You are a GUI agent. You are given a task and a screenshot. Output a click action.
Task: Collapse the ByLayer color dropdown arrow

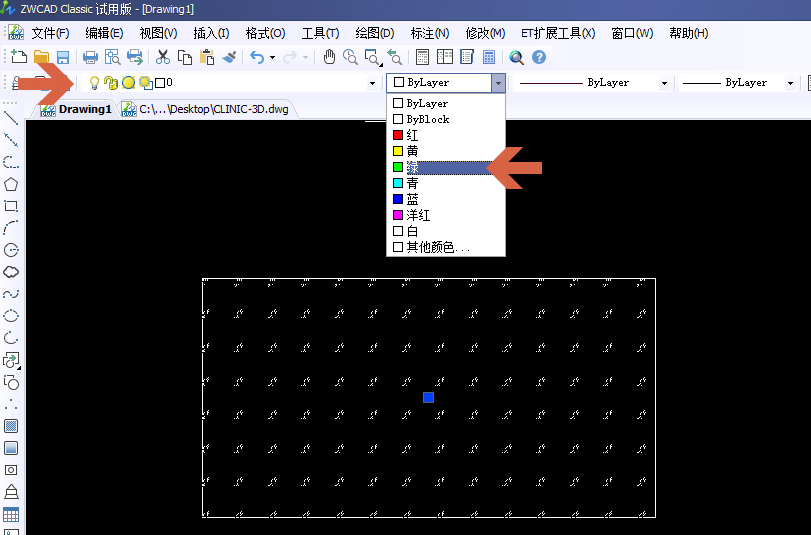(x=498, y=83)
